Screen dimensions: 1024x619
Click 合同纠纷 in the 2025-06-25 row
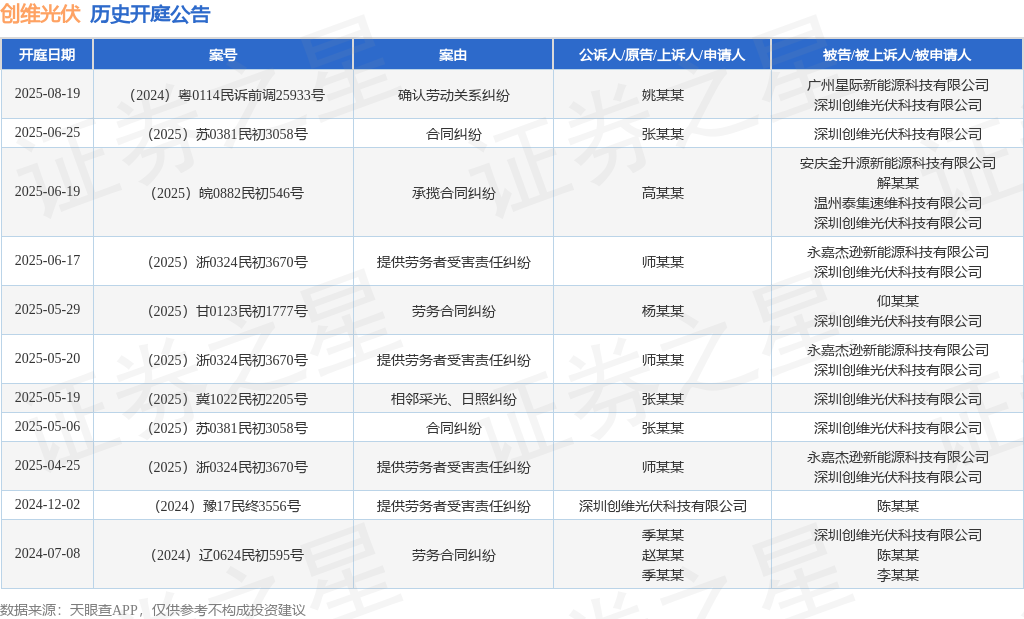pyautogui.click(x=453, y=135)
